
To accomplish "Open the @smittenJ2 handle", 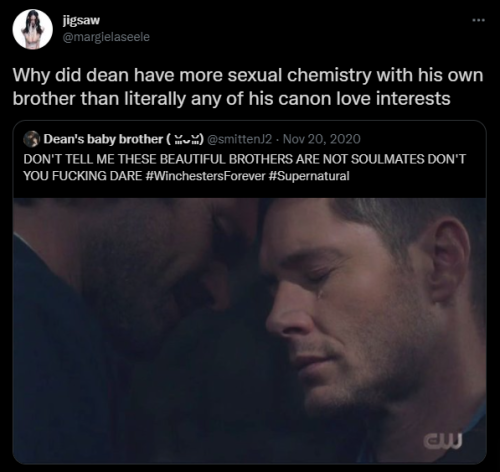I will tap(240, 139).
